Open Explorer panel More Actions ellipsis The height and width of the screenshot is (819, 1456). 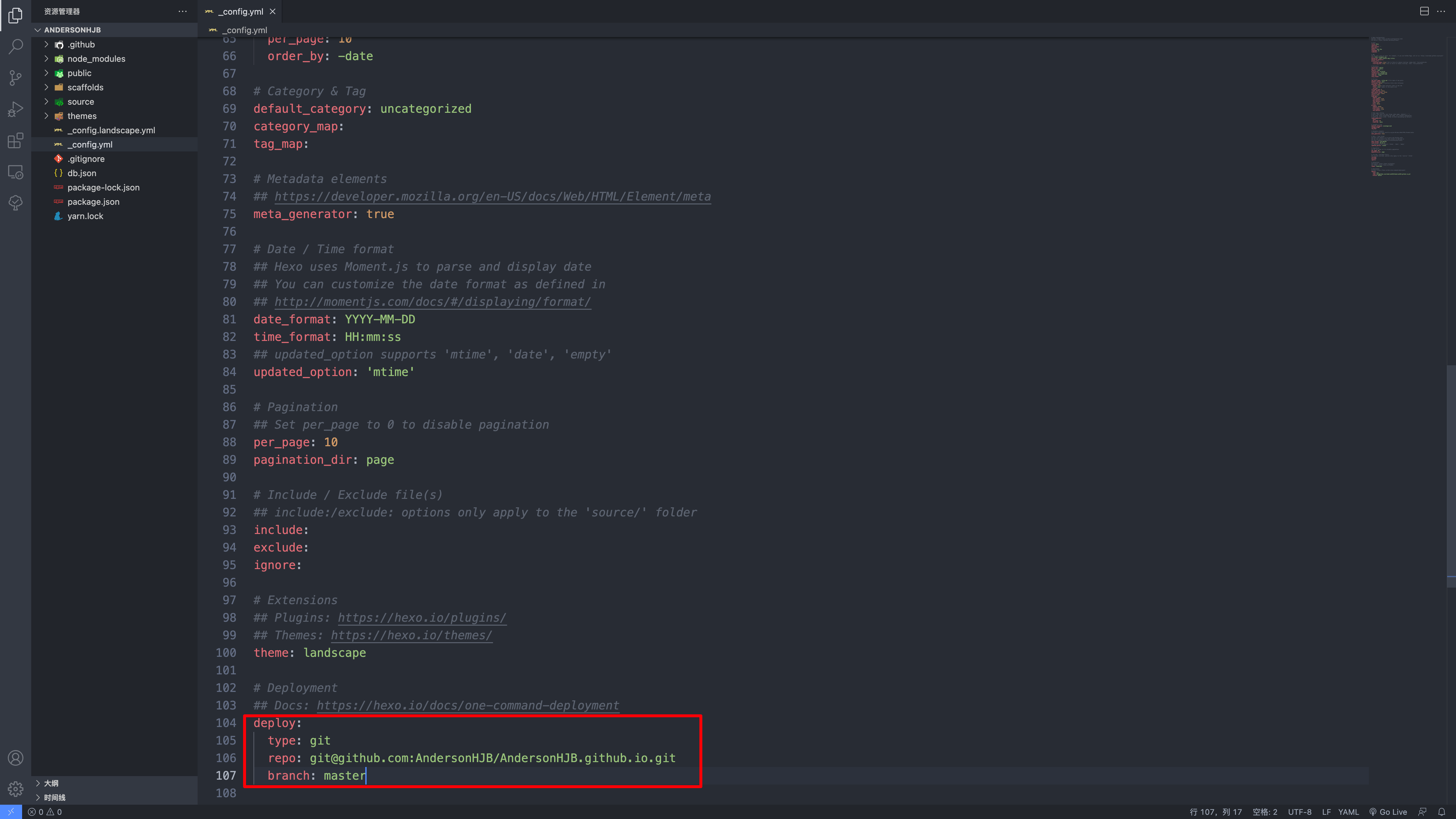coord(182,11)
